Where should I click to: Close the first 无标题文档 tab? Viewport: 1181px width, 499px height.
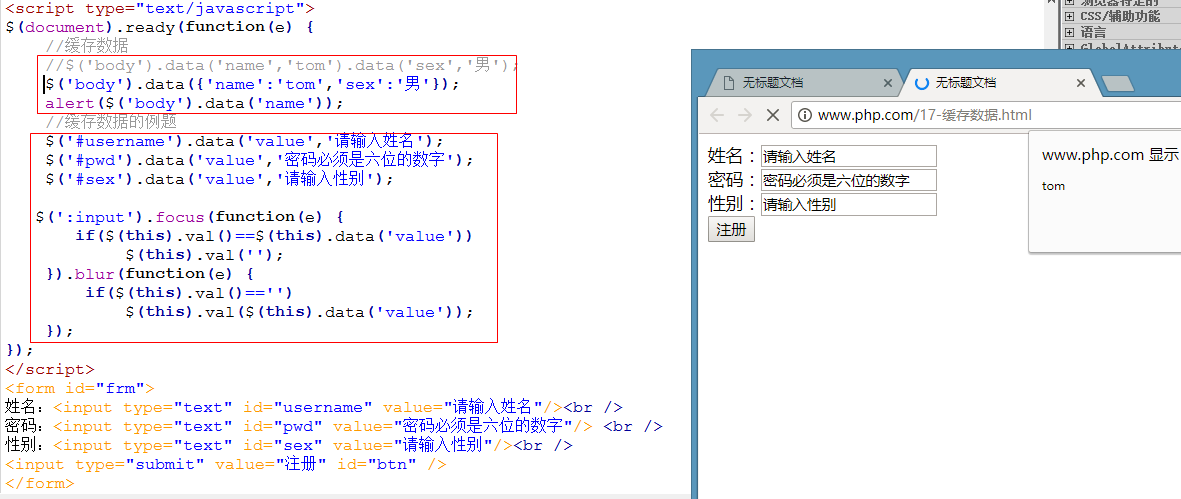[x=888, y=83]
